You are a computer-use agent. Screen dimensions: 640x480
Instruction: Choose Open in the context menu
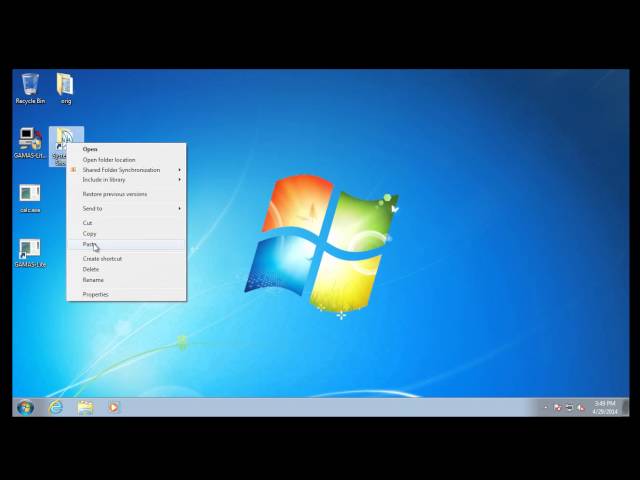pos(127,149)
